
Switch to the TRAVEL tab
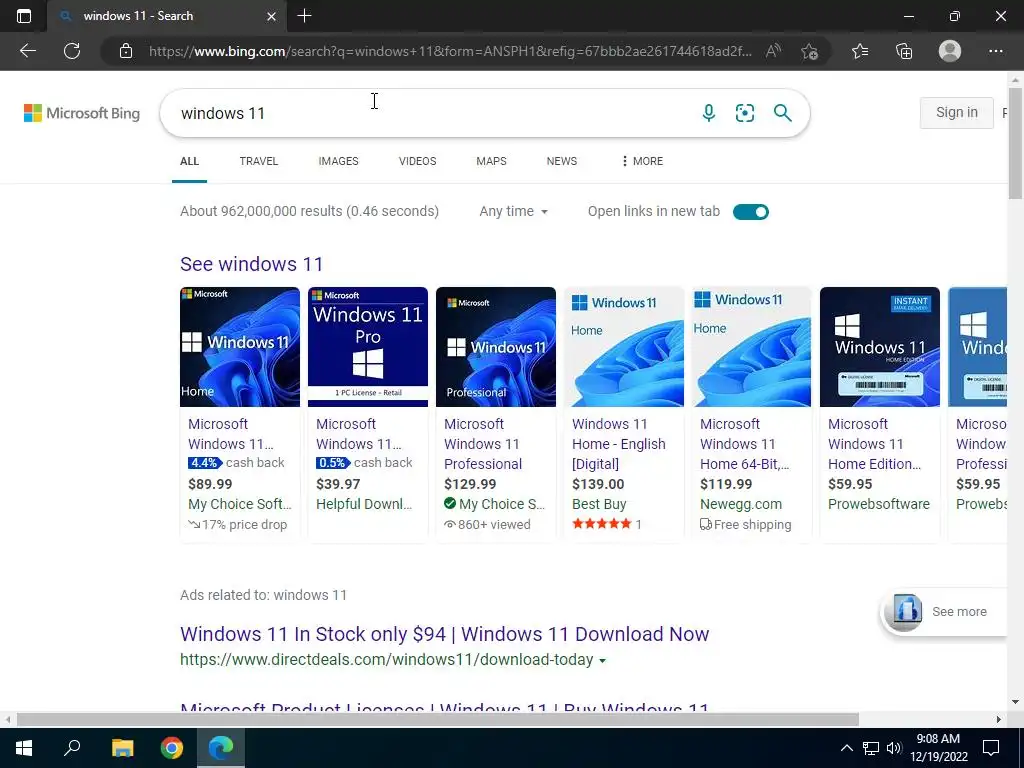[x=259, y=161]
